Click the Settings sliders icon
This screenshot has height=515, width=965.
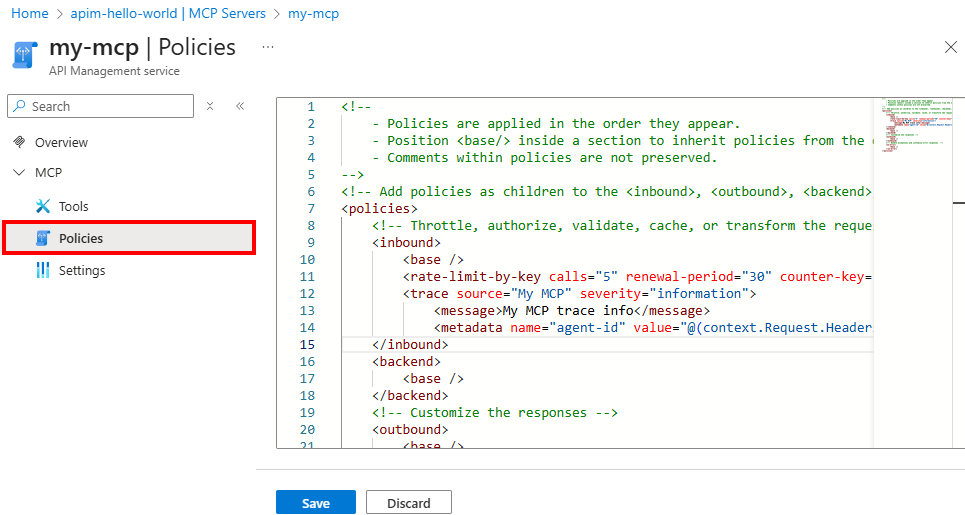coord(42,270)
